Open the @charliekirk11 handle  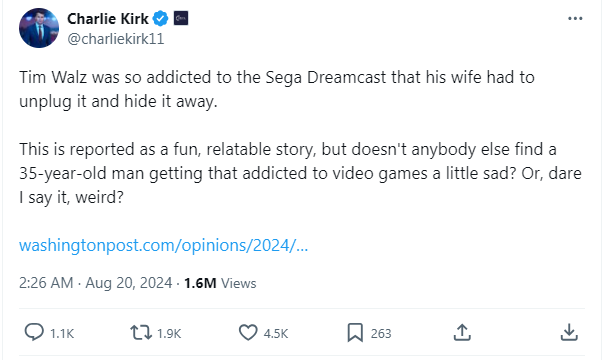tap(116, 39)
